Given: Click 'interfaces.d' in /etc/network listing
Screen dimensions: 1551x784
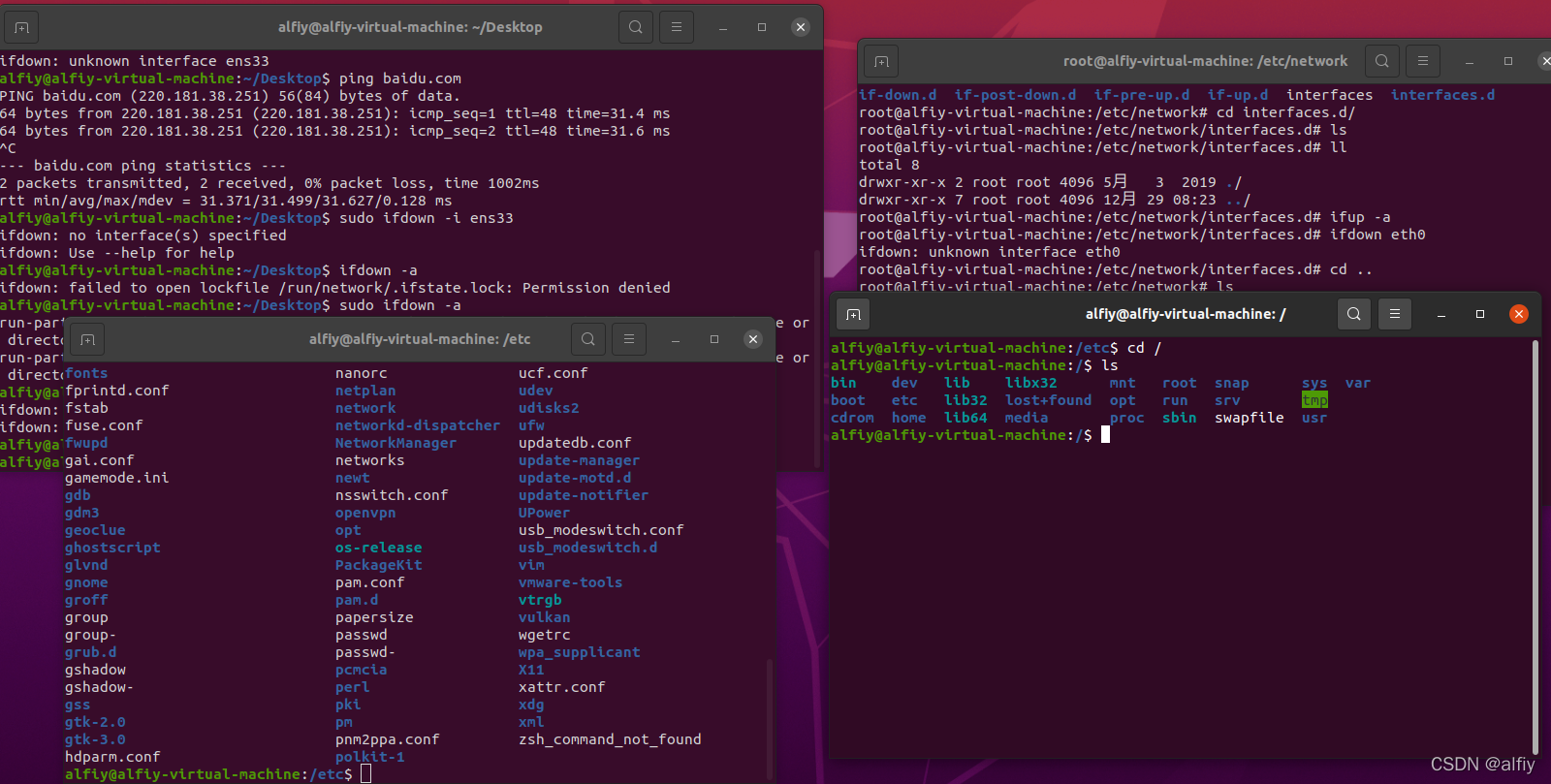Looking at the screenshot, I should point(1442,95).
